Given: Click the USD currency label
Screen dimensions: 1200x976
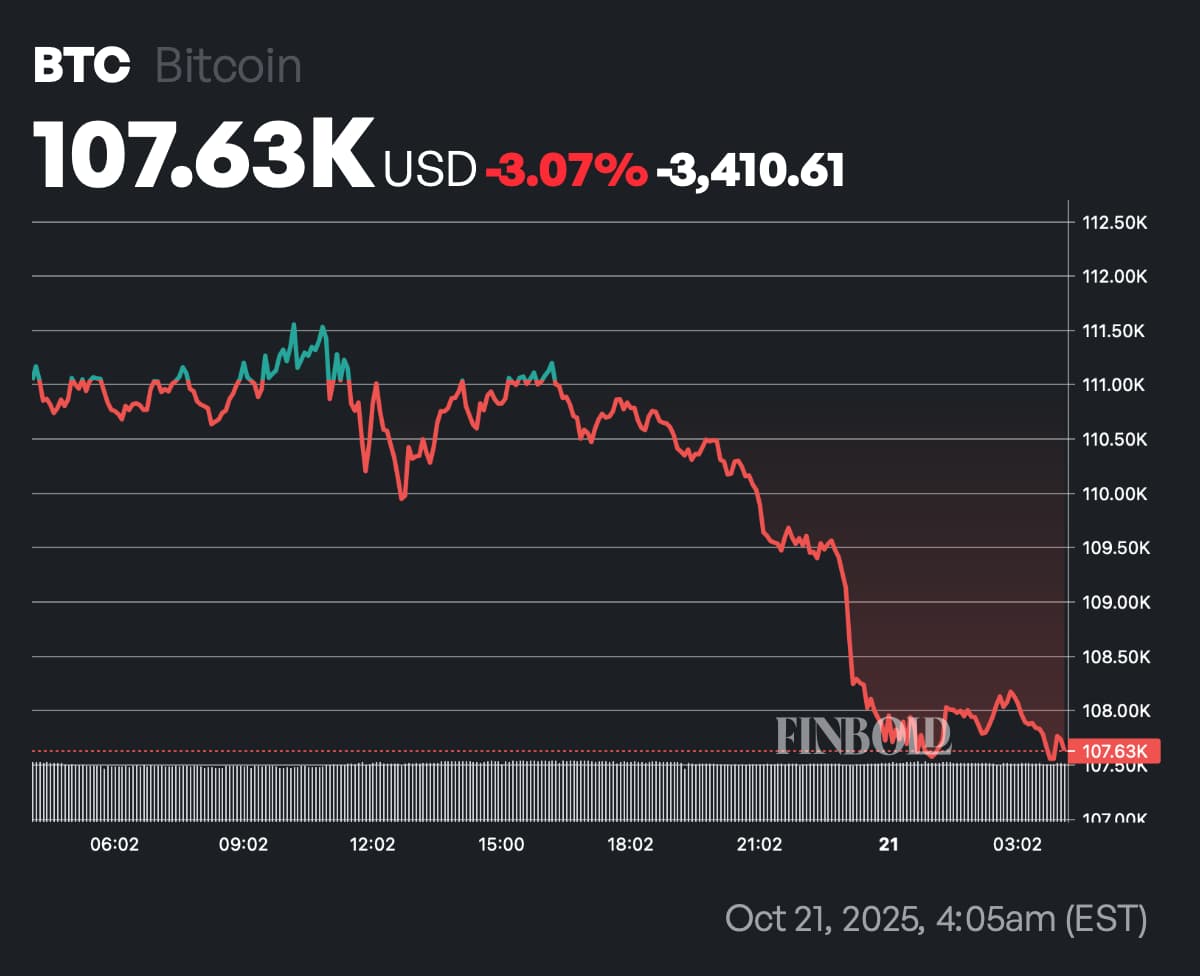Looking at the screenshot, I should 430,171.
